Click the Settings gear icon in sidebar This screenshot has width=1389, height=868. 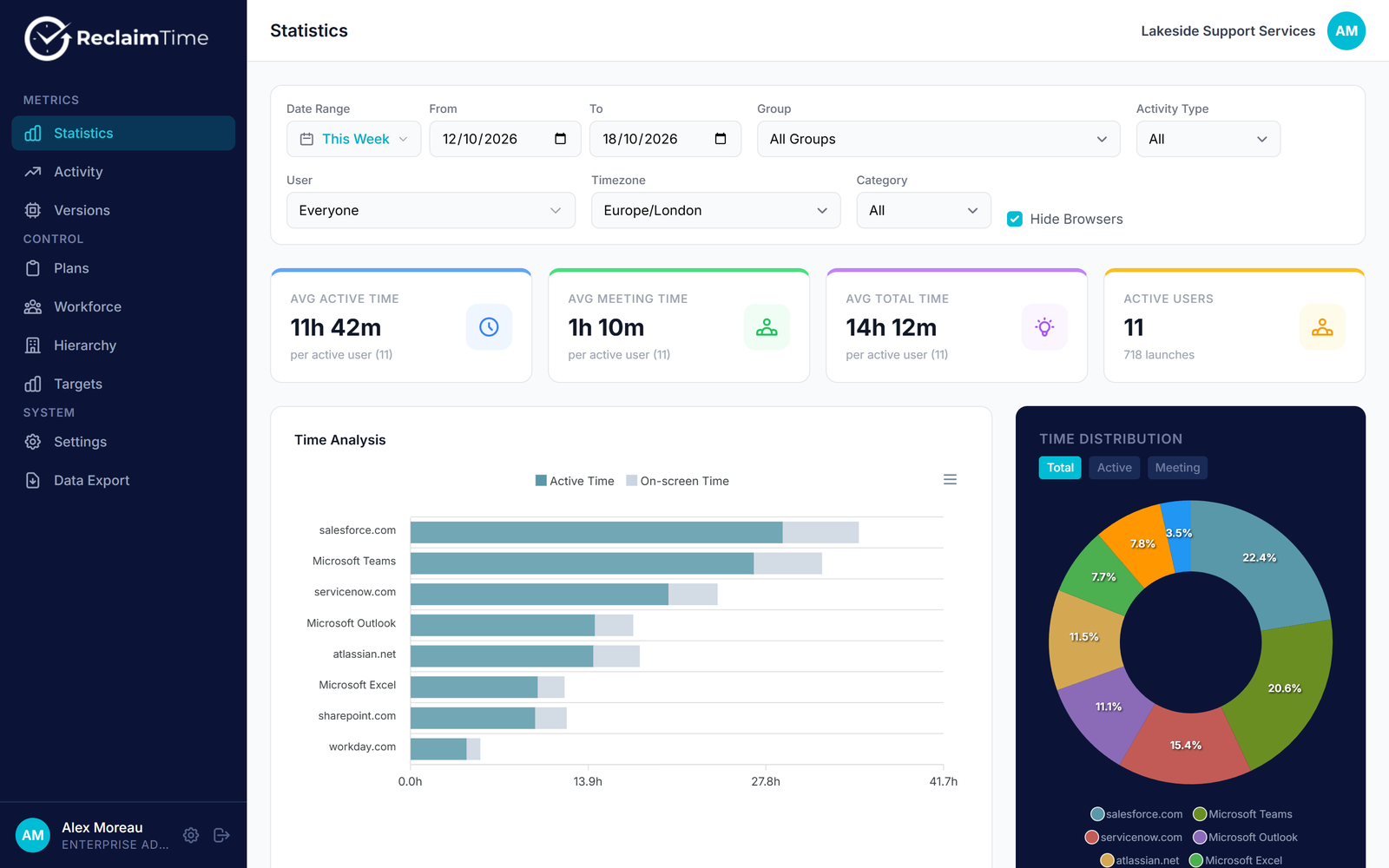pyautogui.click(x=33, y=442)
